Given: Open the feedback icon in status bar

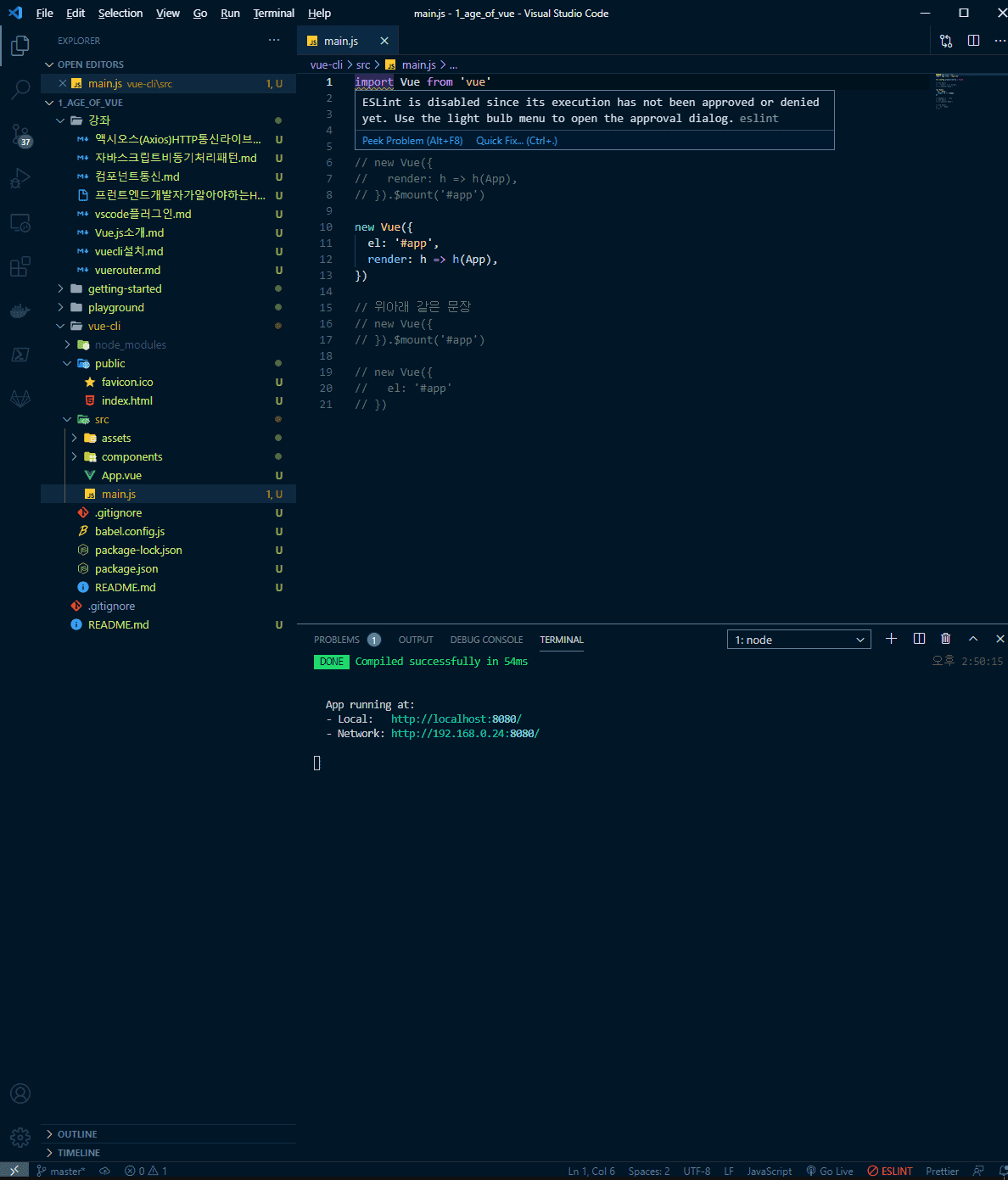Looking at the screenshot, I should 979,1171.
